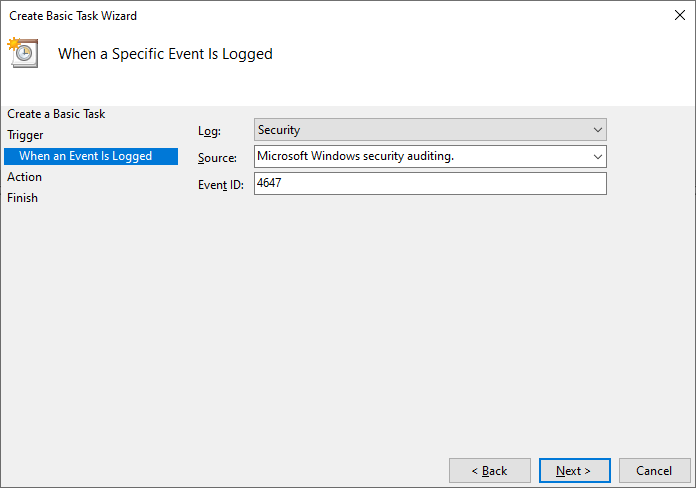Click the When a Specific Event Is Logged heading
The height and width of the screenshot is (488, 696).
coord(165,54)
